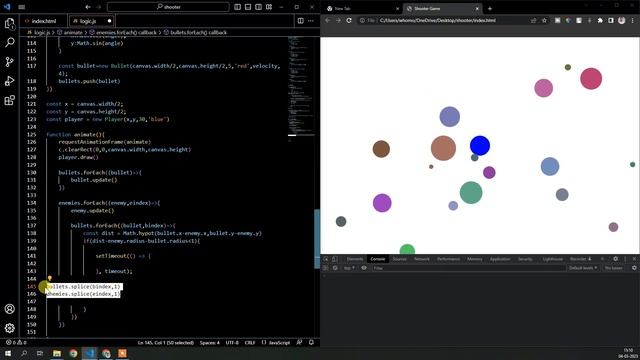The width and height of the screenshot is (640, 360).
Task: Click the lightbulb code action icon
Action: pyautogui.click(x=50, y=279)
